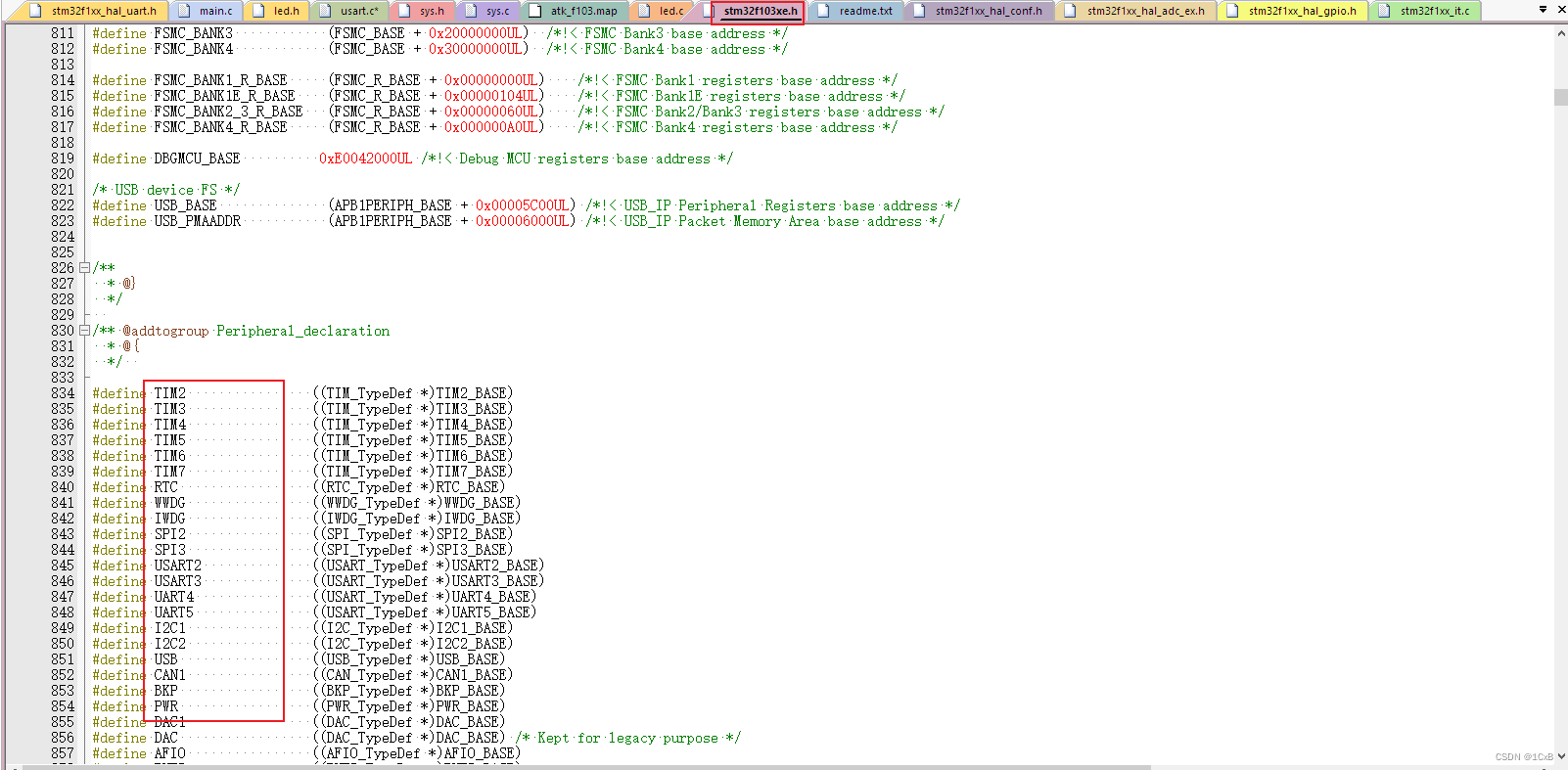Click the 0x00006000UL offset value

(523, 221)
